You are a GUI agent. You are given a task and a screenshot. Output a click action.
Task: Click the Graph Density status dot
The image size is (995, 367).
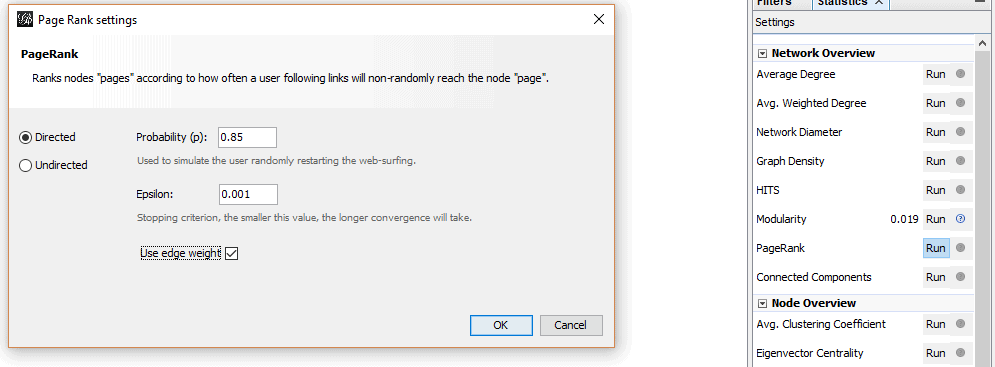(960, 161)
